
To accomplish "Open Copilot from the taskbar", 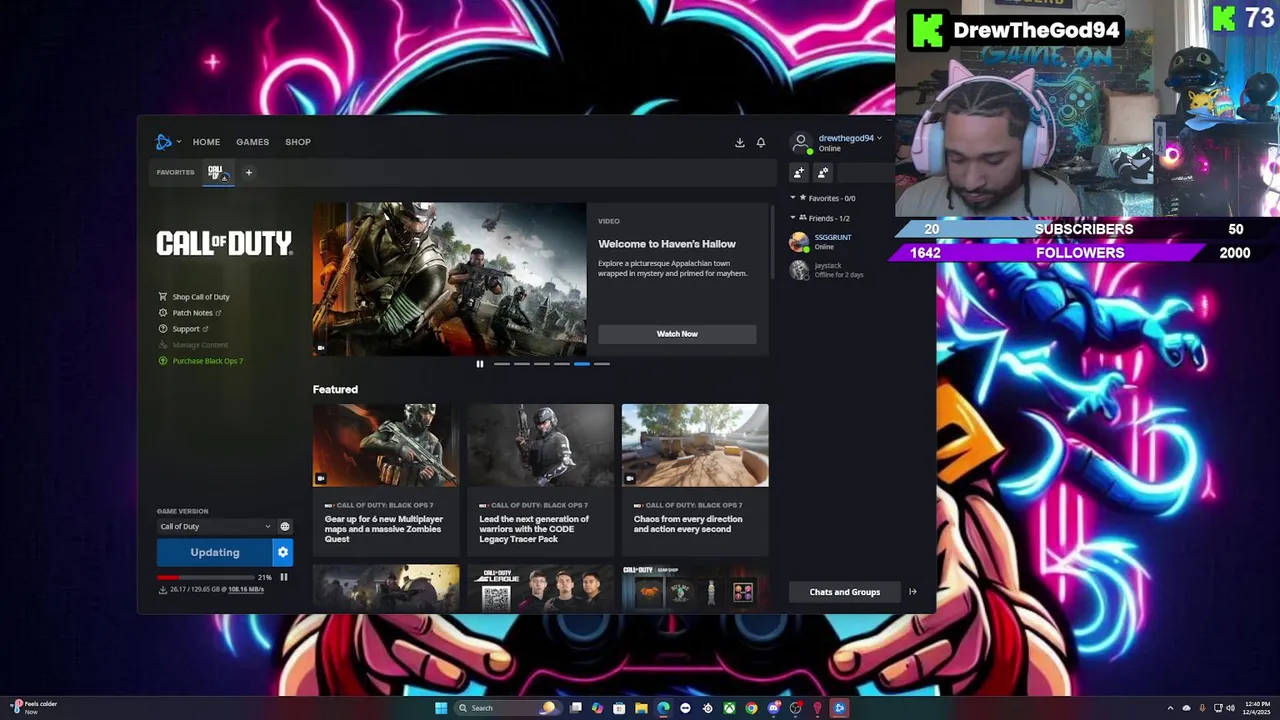I will tap(597, 708).
